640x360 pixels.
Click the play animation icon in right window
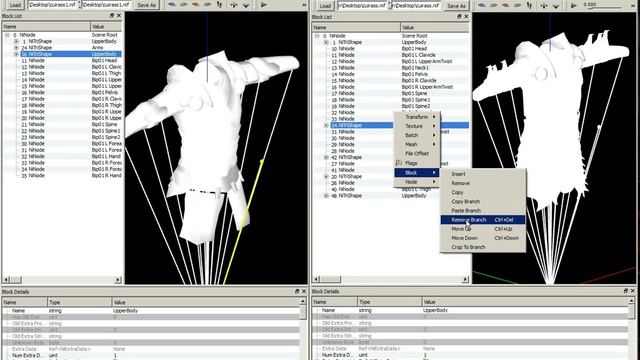[x=574, y=5]
